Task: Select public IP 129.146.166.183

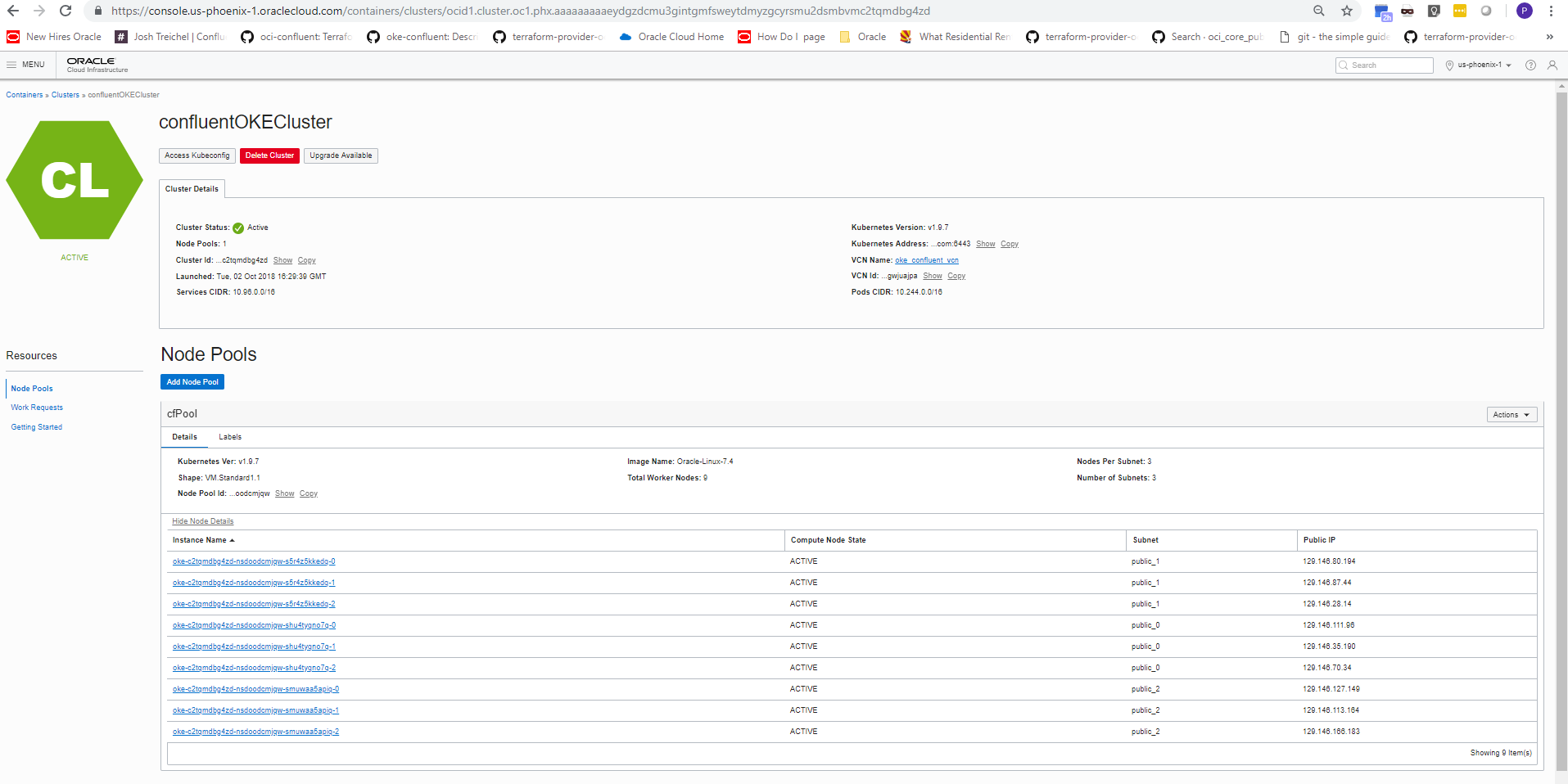Action: coord(1331,732)
